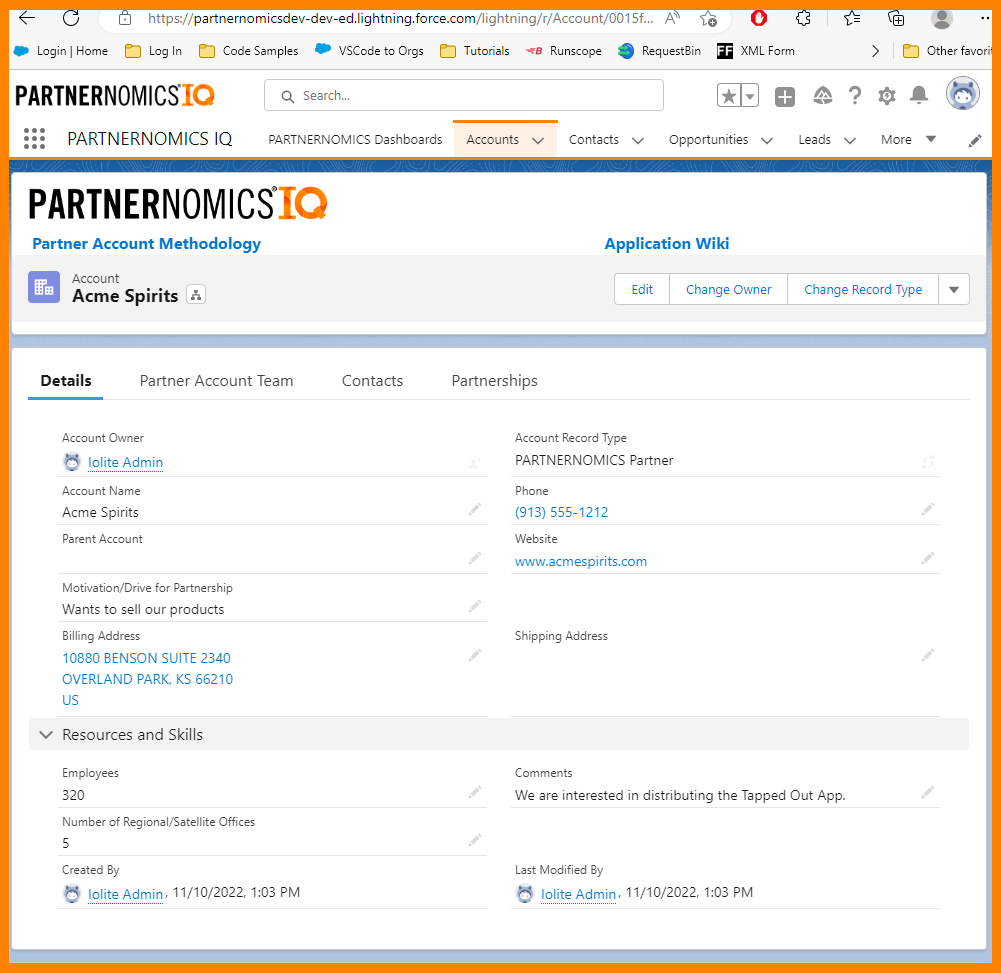Open Iolite Admin link under Last Modified By
This screenshot has width=1001, height=973.
tap(578, 894)
